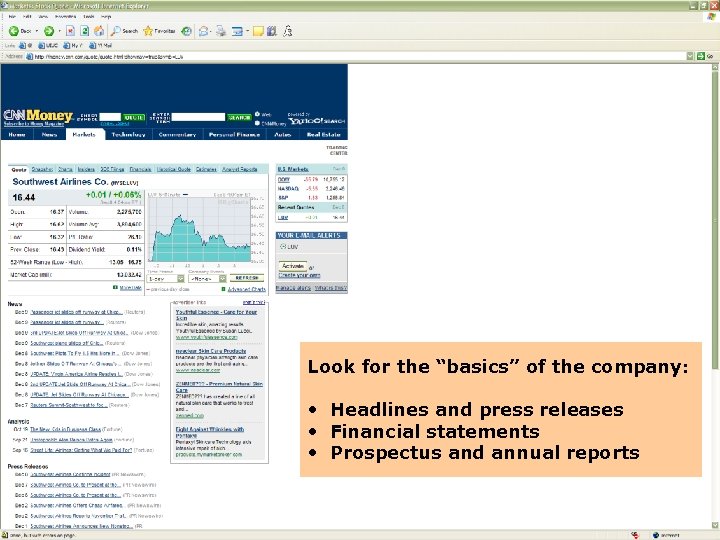Toggle the LUV e-mail alert checkbox
The height and width of the screenshot is (540, 720).
tap(282, 247)
